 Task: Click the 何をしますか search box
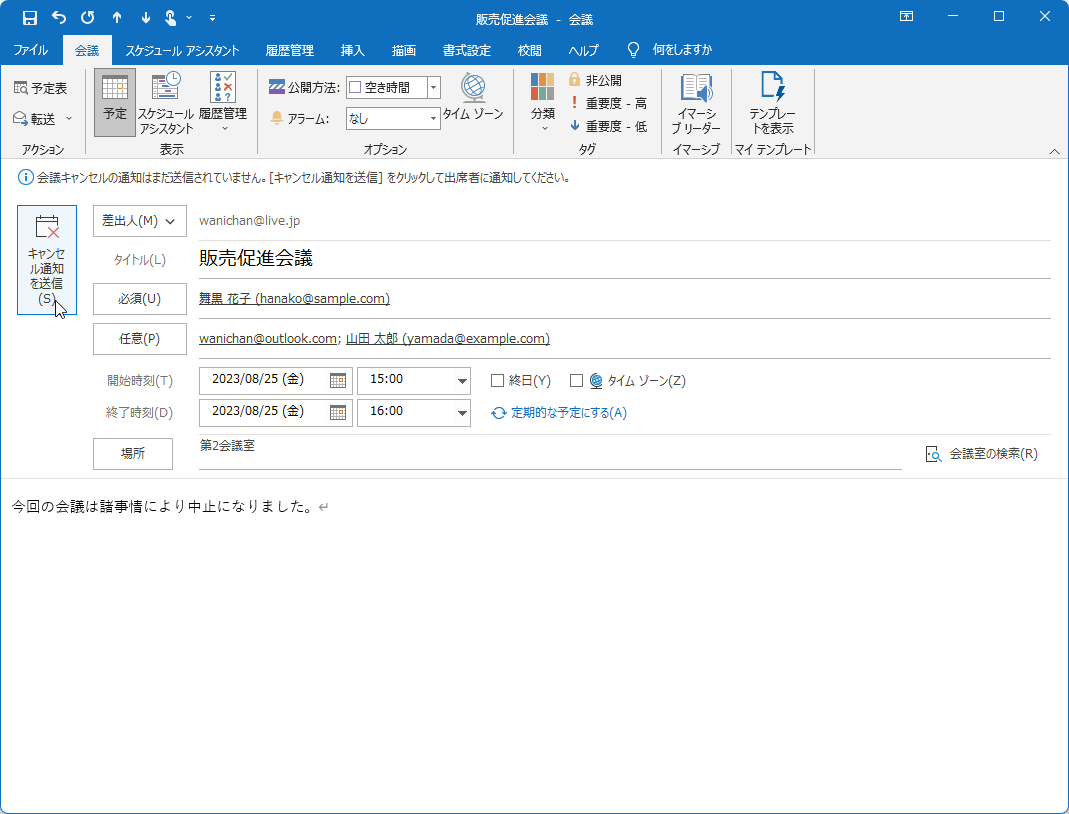pyautogui.click(x=682, y=50)
